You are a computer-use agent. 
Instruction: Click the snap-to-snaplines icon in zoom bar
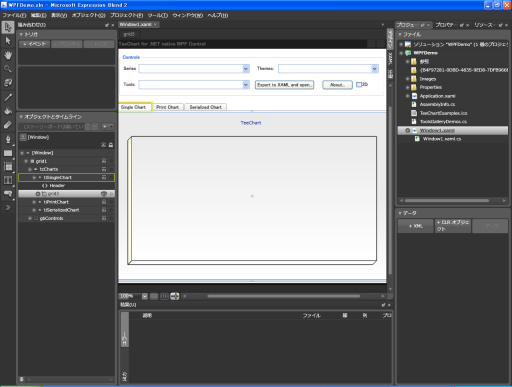point(175,296)
